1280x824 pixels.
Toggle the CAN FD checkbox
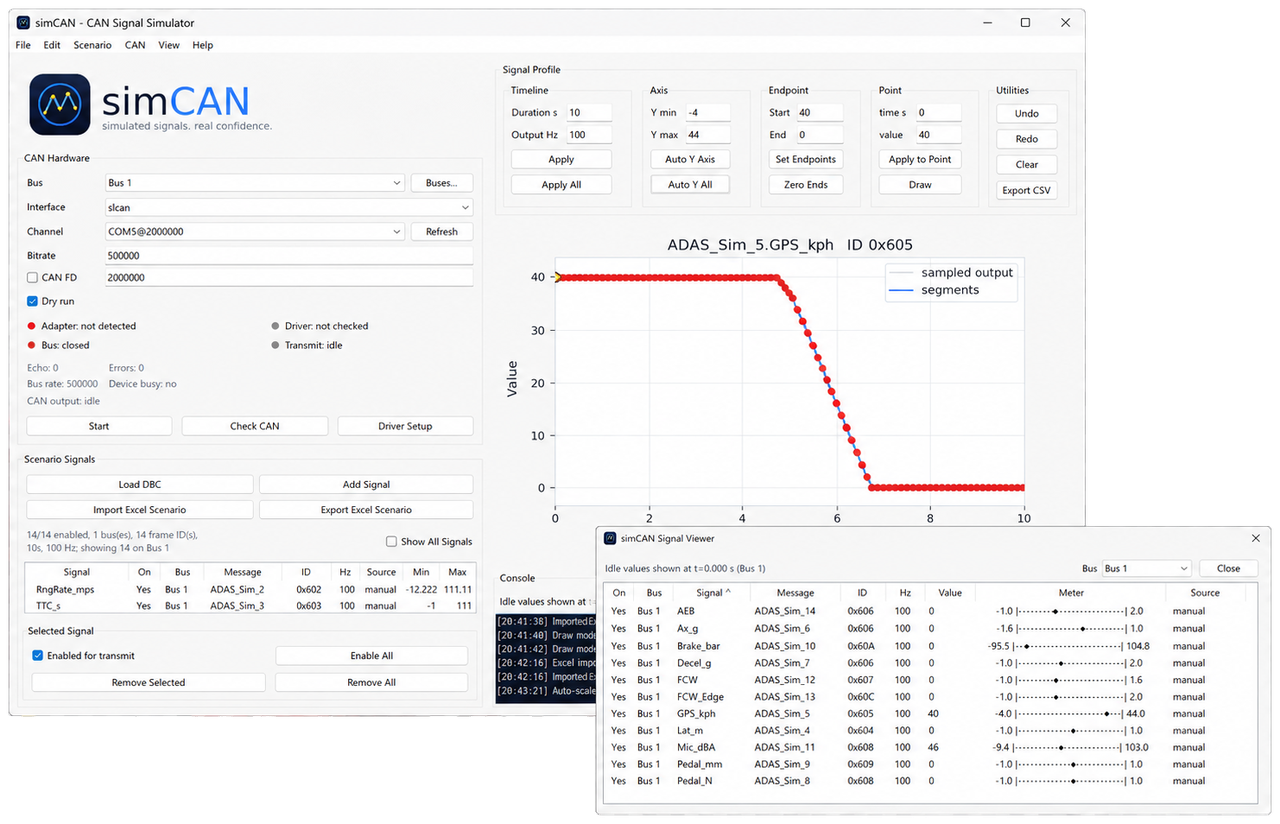pyautogui.click(x=33, y=277)
